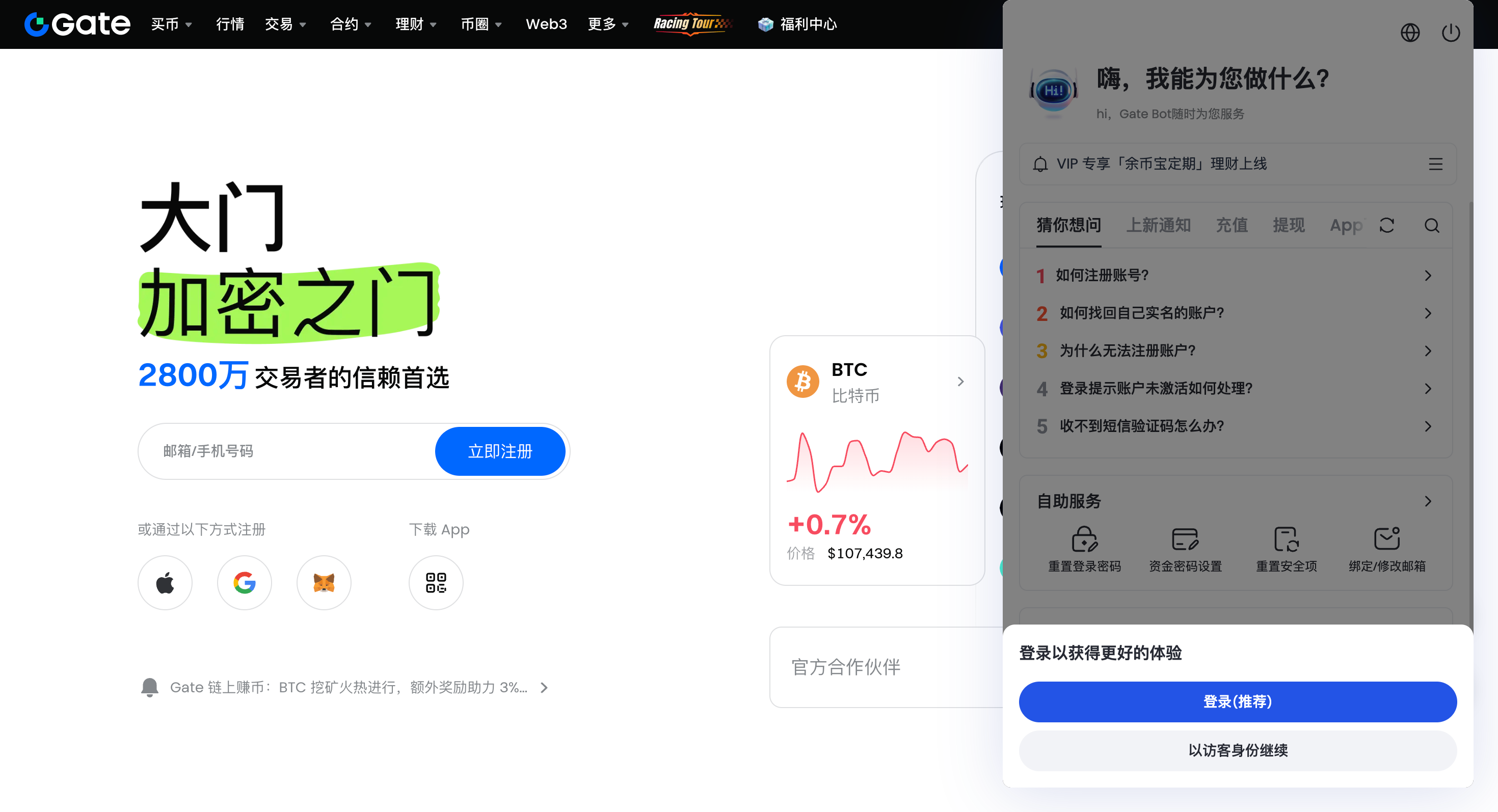Expand the 合约 navigation dropdown
Screen dimensions: 1498x812
tap(350, 24)
